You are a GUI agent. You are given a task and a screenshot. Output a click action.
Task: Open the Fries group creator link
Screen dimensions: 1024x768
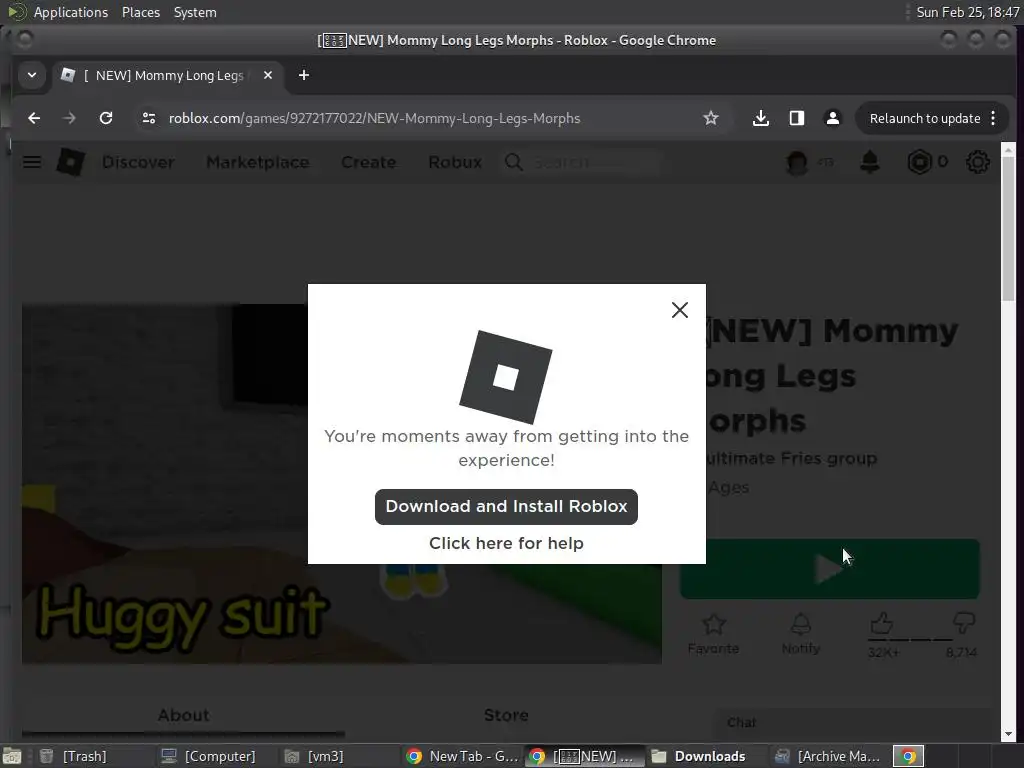coord(792,458)
